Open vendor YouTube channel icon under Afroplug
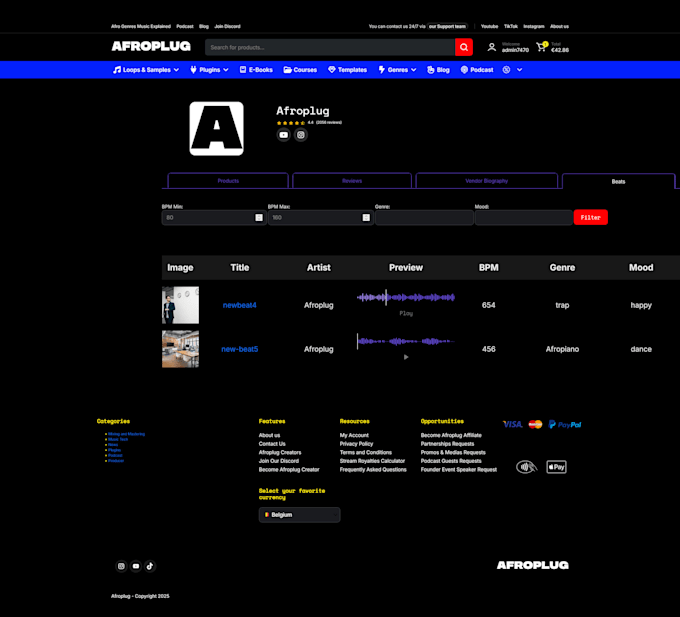Image resolution: width=680 pixels, height=617 pixels. (284, 135)
